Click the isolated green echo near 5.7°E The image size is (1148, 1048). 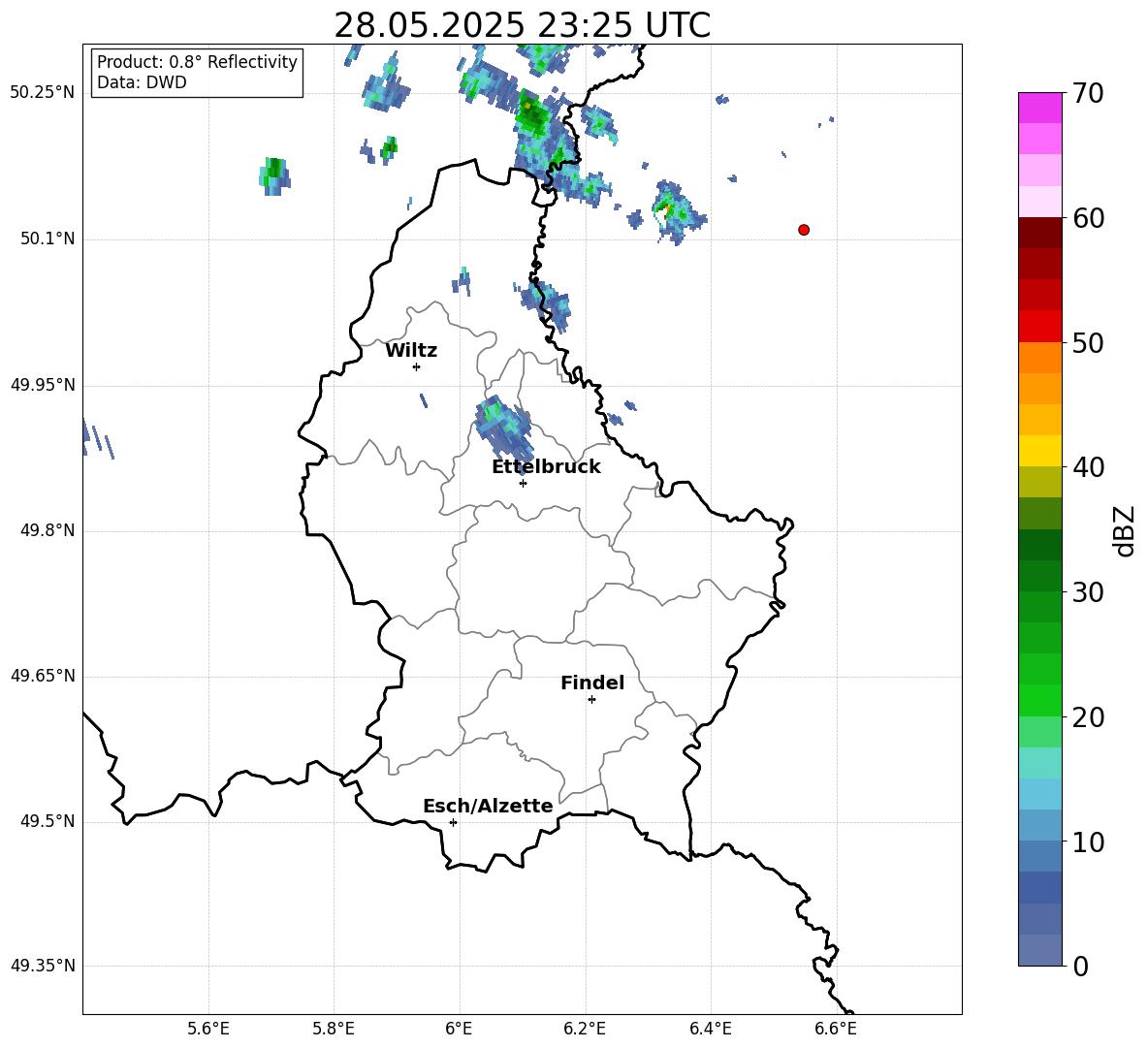click(274, 176)
